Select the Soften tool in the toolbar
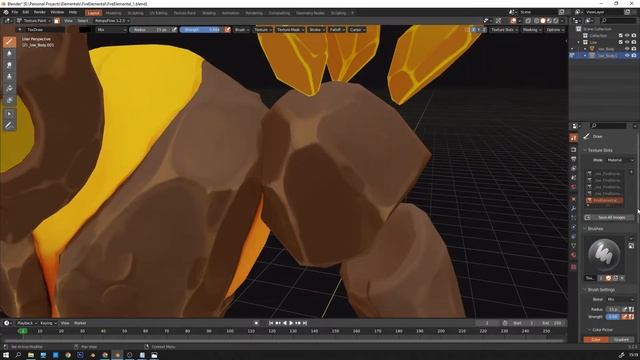The image size is (640, 360). click(9, 53)
